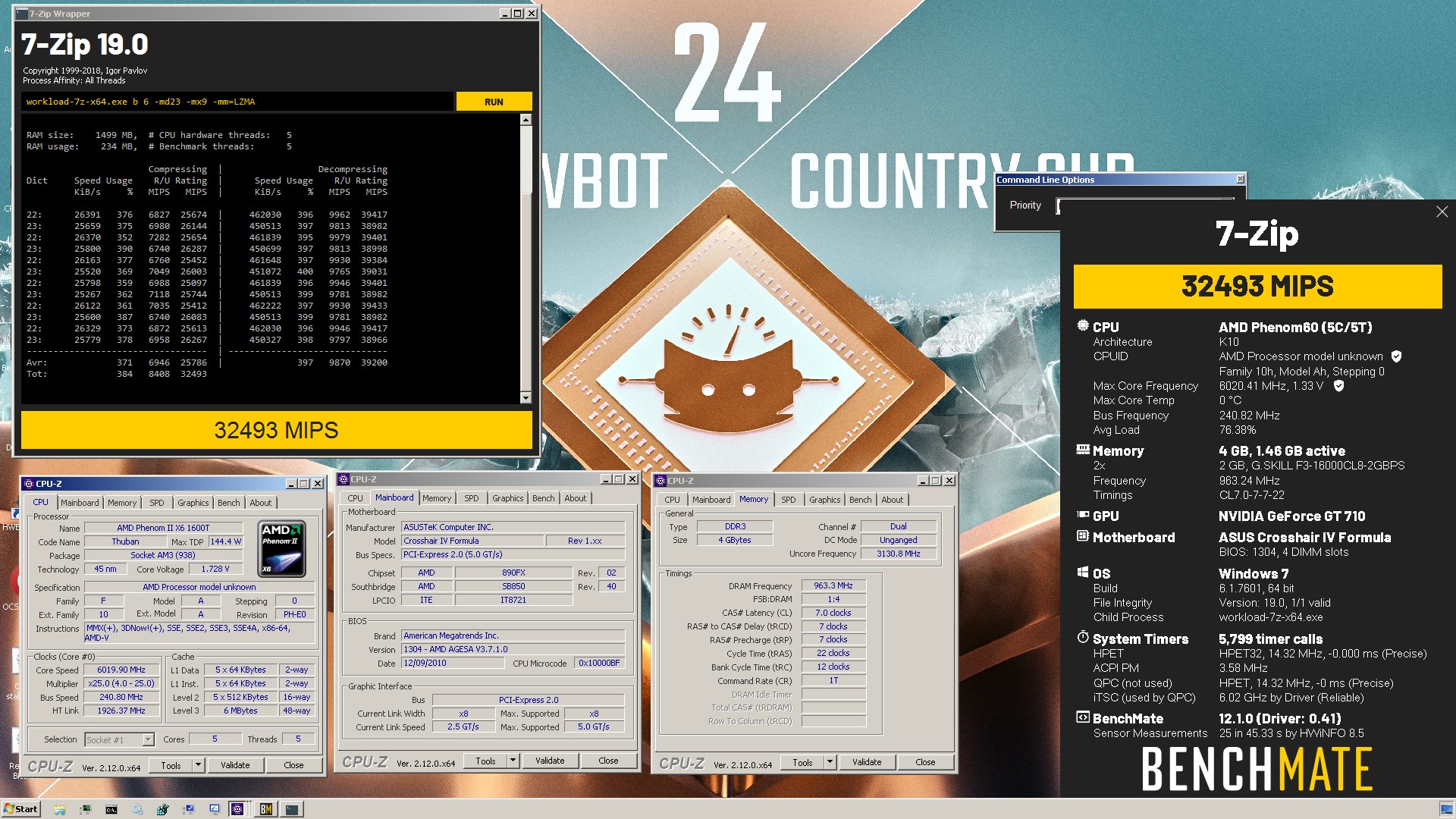Click the 7-Zip command line text field
This screenshot has width=1456, height=819.
click(x=237, y=102)
